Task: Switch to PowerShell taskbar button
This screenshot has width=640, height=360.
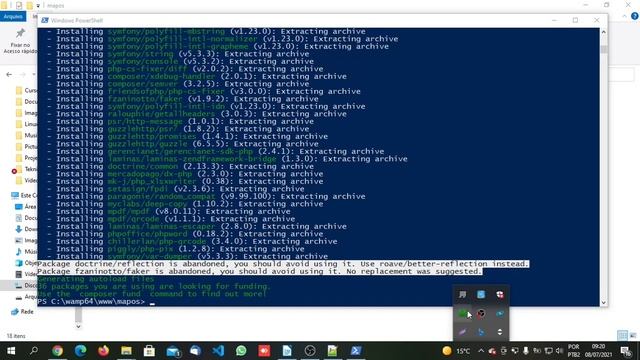Action: pos(356,351)
